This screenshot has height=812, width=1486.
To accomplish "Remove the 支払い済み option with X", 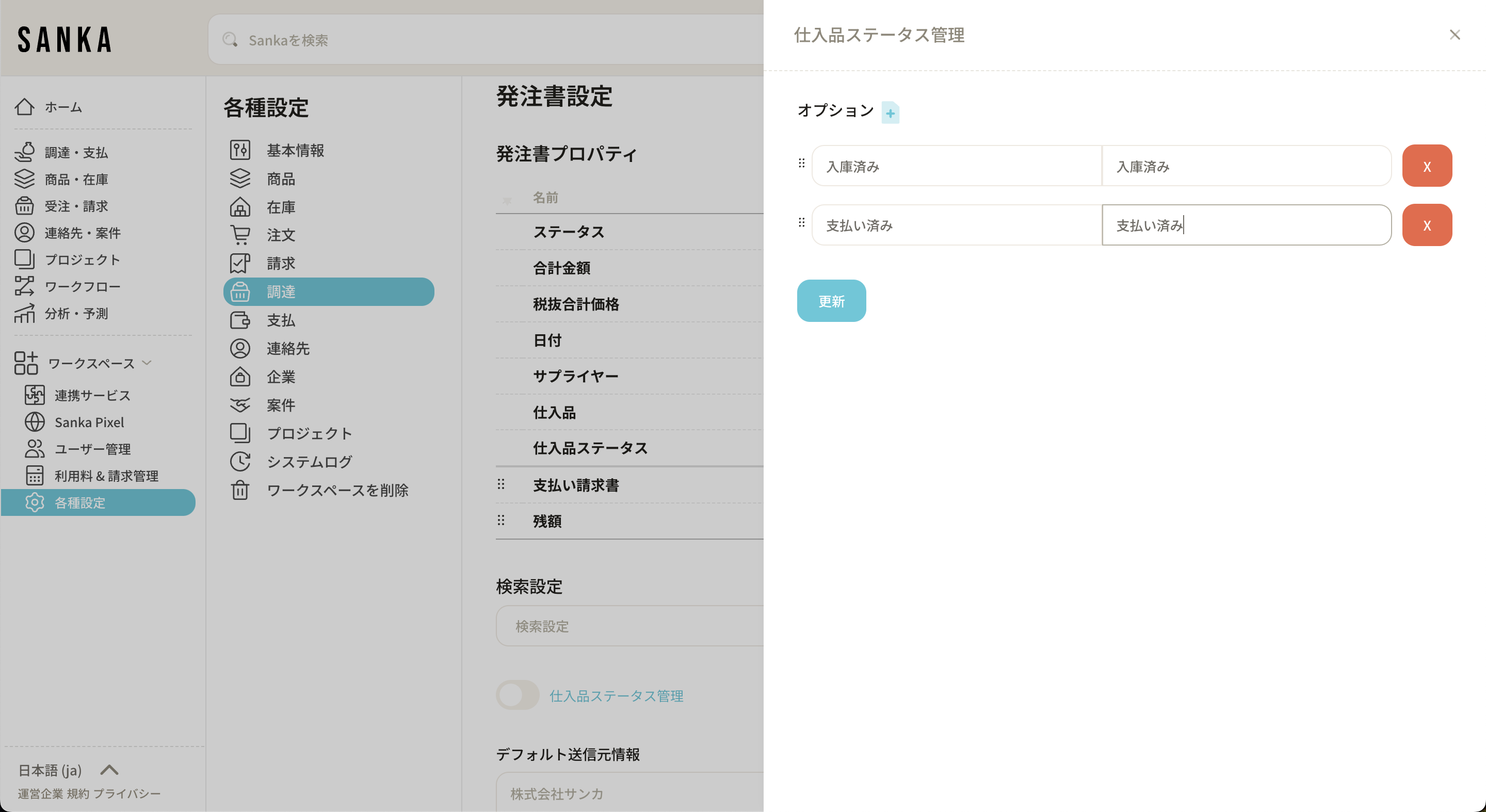I will click(1427, 225).
